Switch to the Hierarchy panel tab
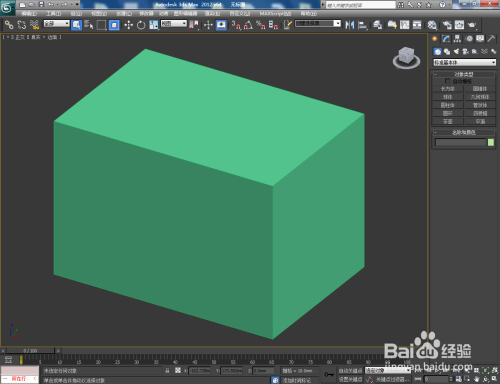Screen dimensions: 500x384 [457, 39]
